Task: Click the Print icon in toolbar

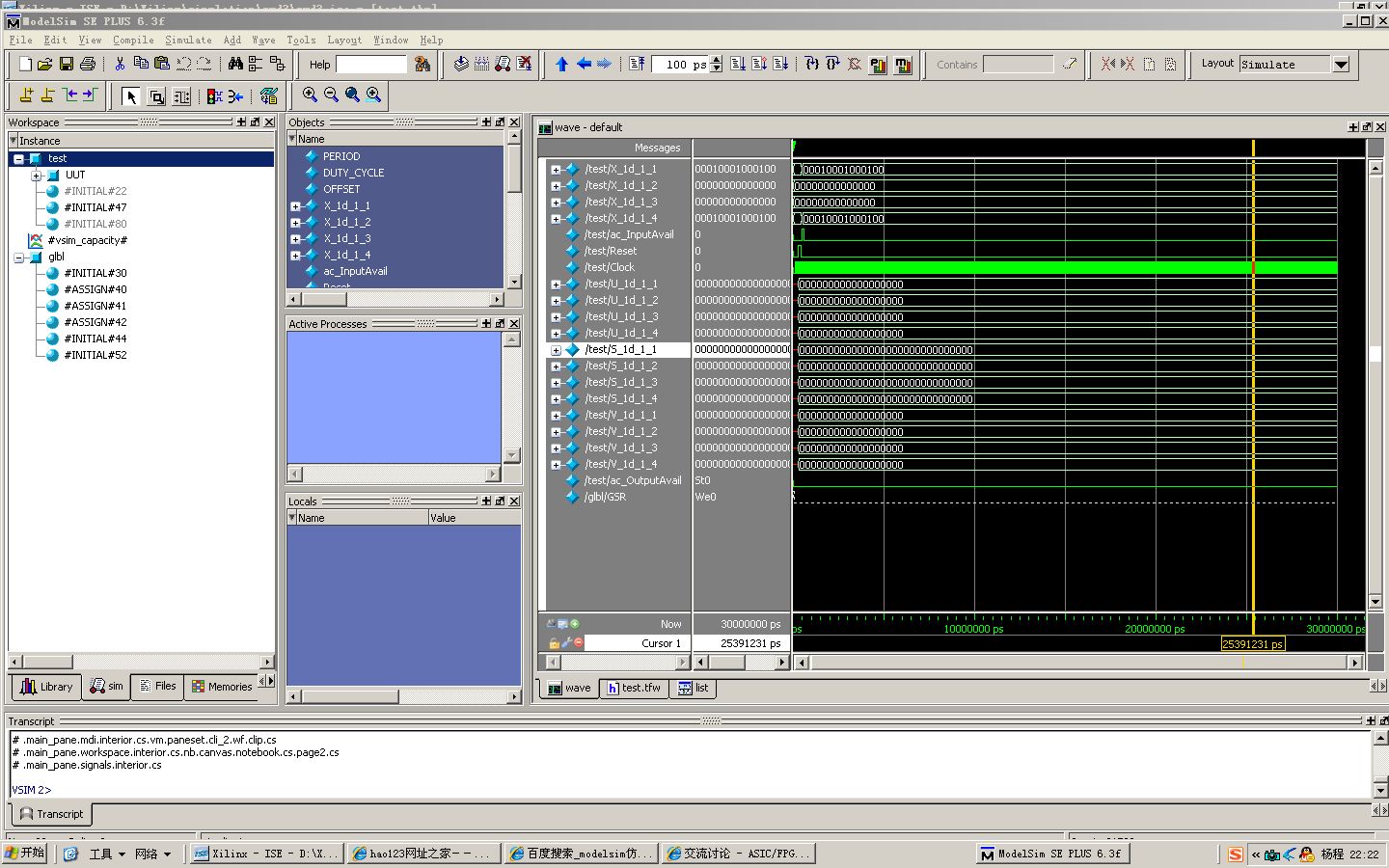Action: [x=88, y=65]
